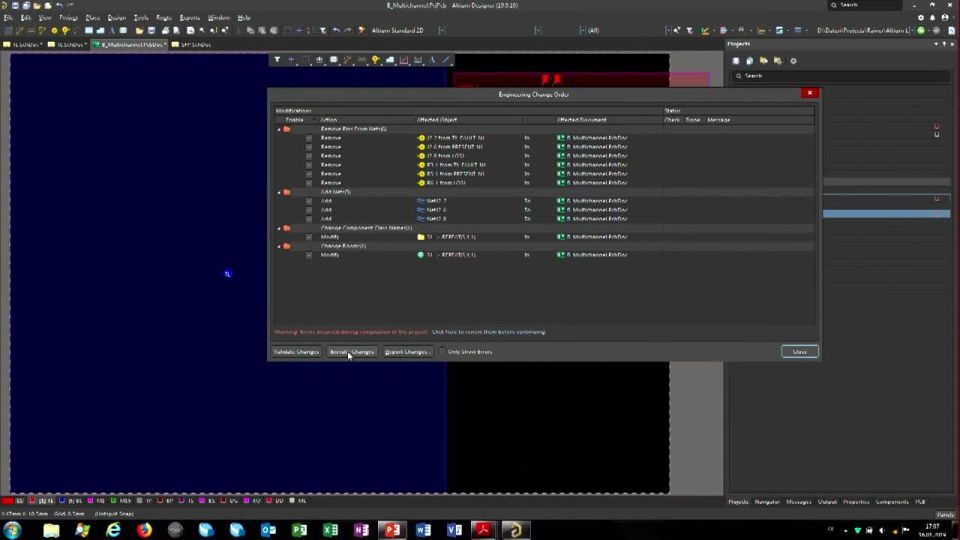960x540 pixels.
Task: Click the open folder icon in main toolbar
Action: pos(140,30)
